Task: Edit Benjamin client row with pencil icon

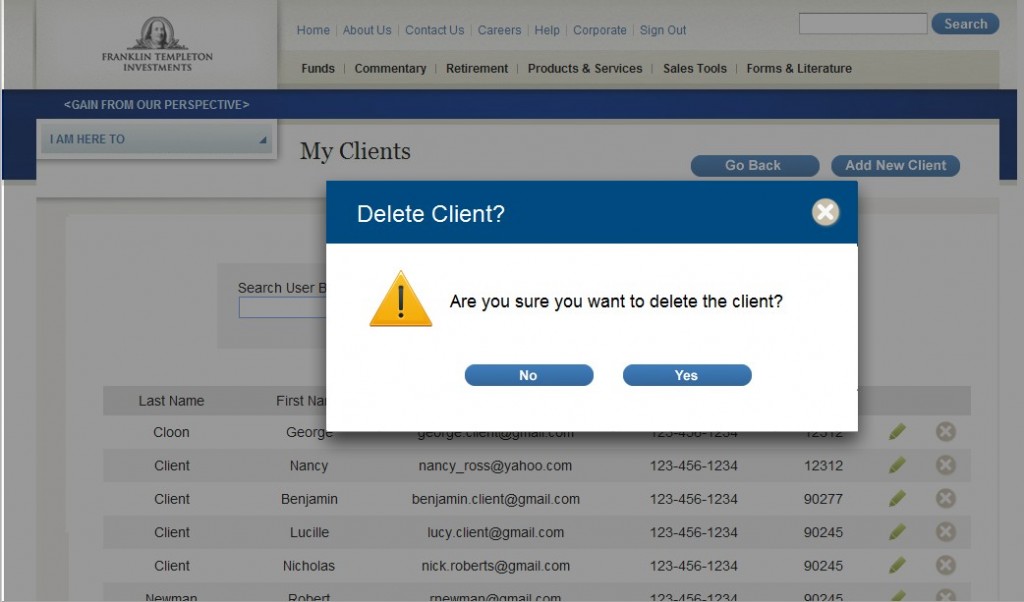Action: 897,498
